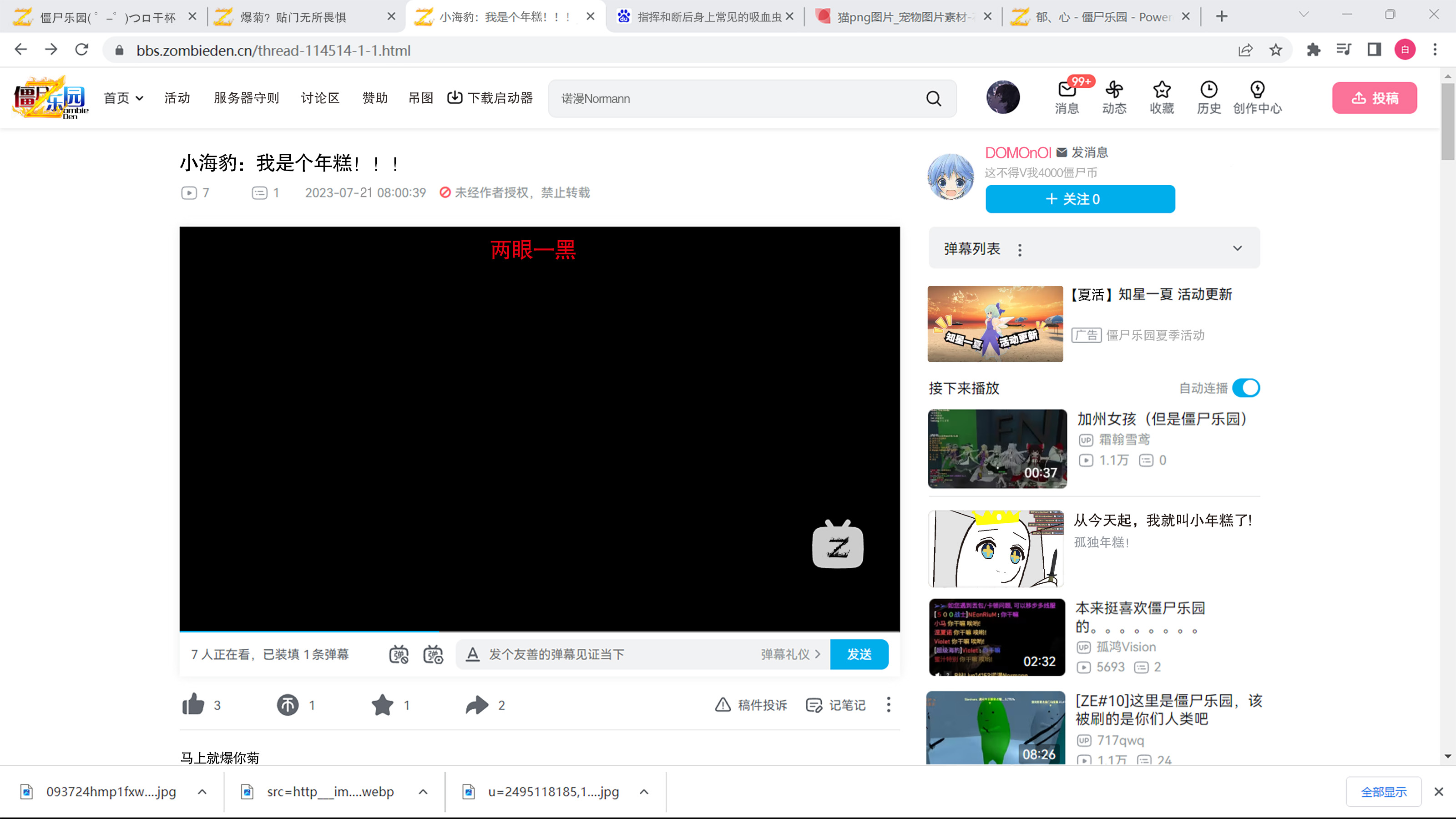Switch to the 指挥和断后 browser tab
1456x819 pixels.
point(705,16)
